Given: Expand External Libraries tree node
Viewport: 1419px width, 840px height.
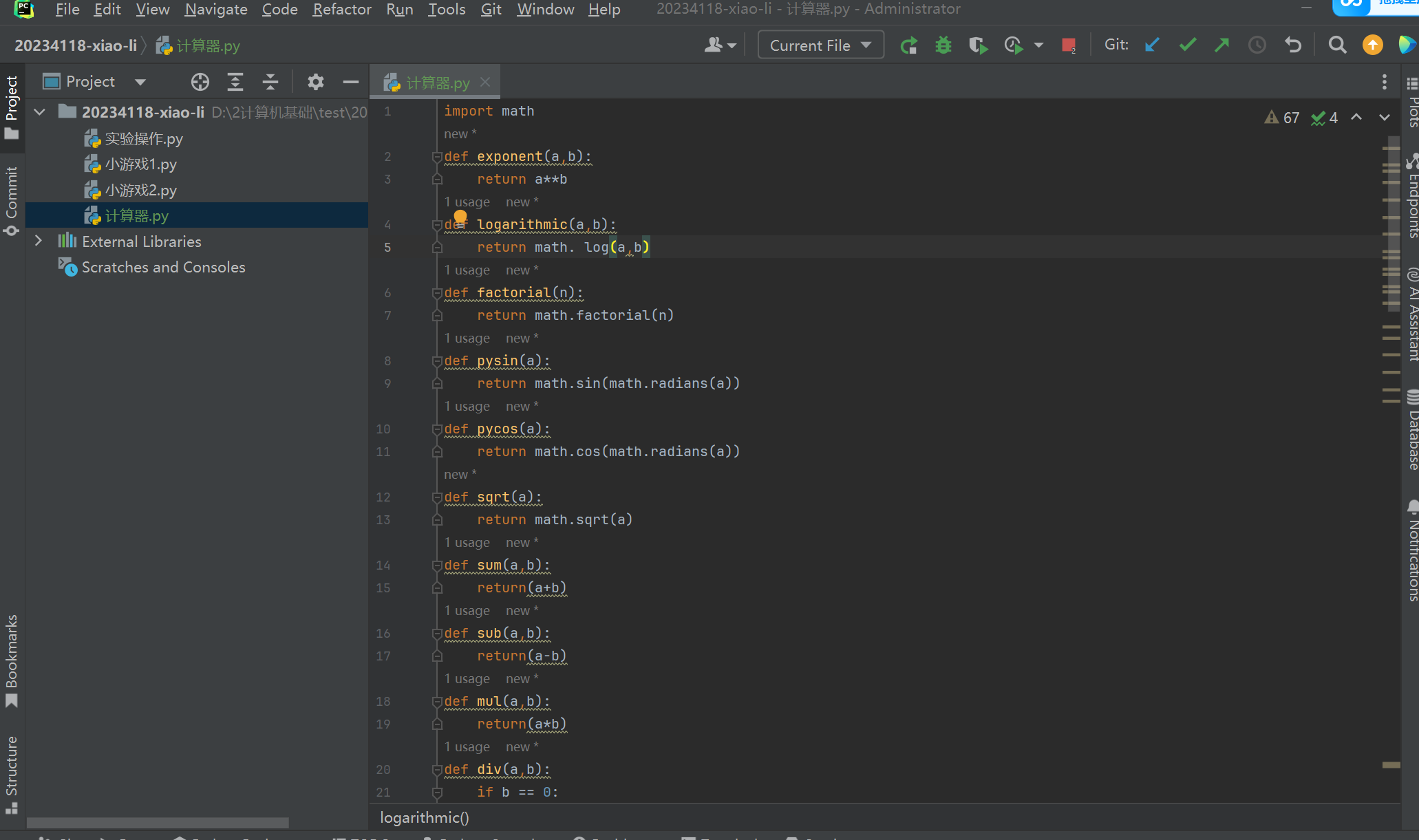Looking at the screenshot, I should pos(39,241).
